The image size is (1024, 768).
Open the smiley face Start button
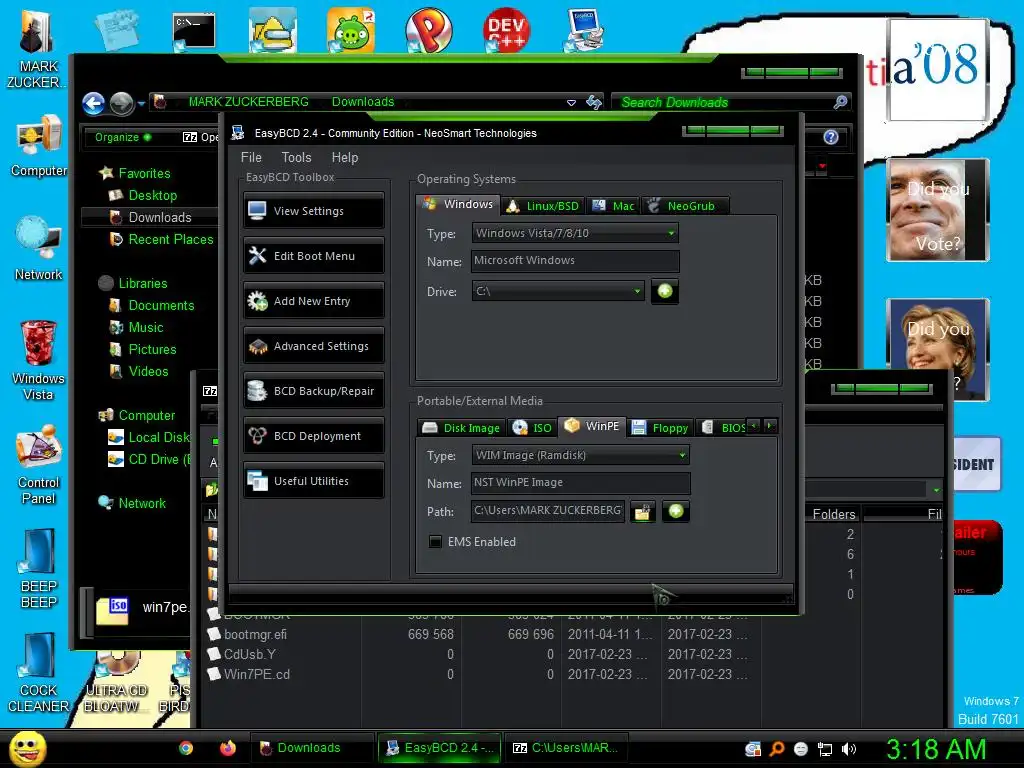27,748
